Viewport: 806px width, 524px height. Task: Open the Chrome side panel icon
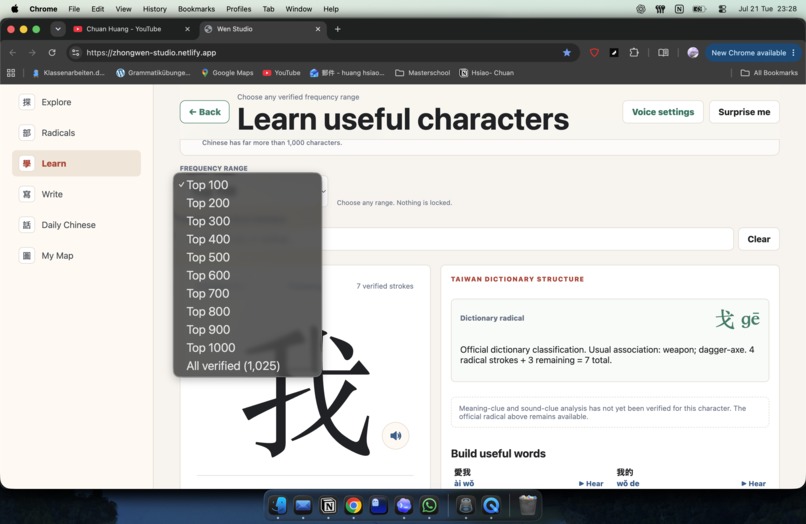tap(663, 52)
